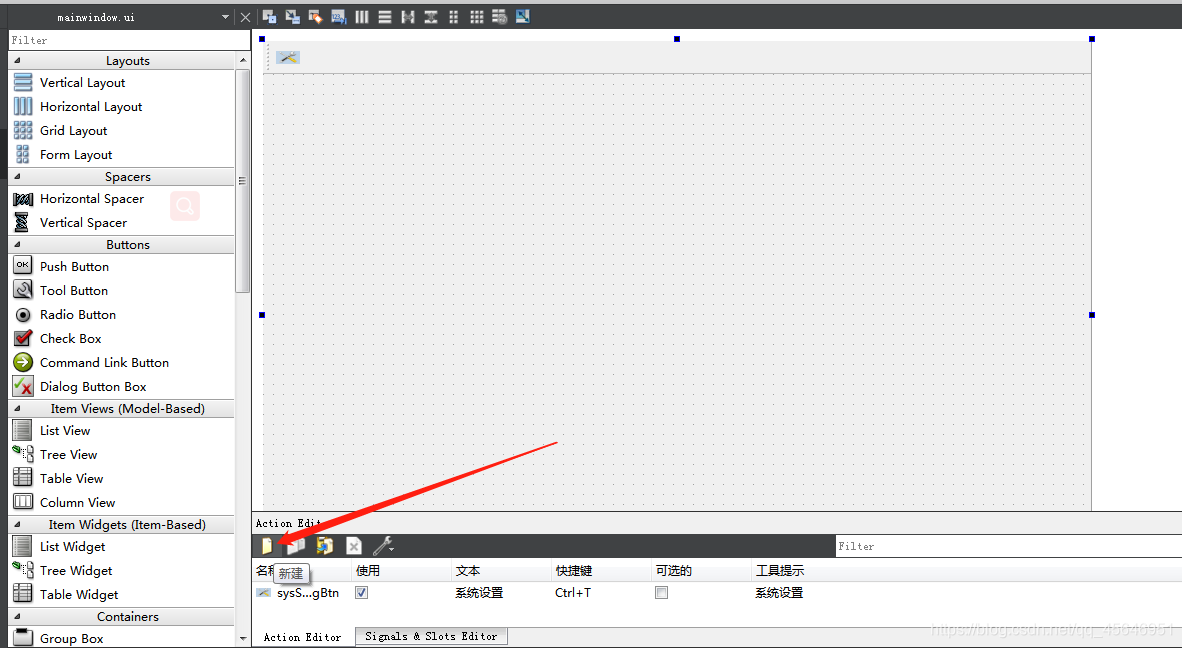The width and height of the screenshot is (1182, 648).
Task: Collapse the Layouts section header
Action: pos(127,60)
